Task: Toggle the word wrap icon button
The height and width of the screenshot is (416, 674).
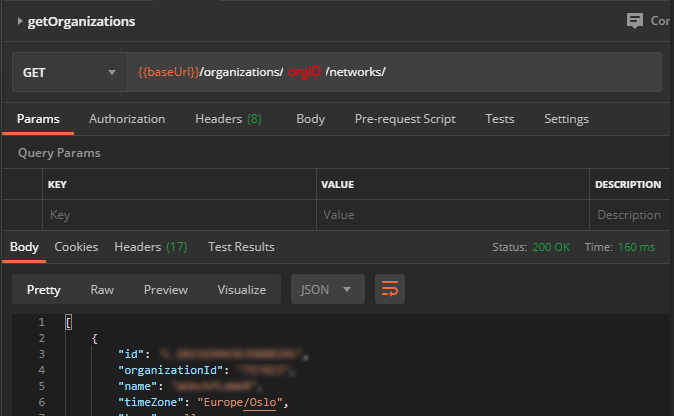Action: [x=390, y=290]
